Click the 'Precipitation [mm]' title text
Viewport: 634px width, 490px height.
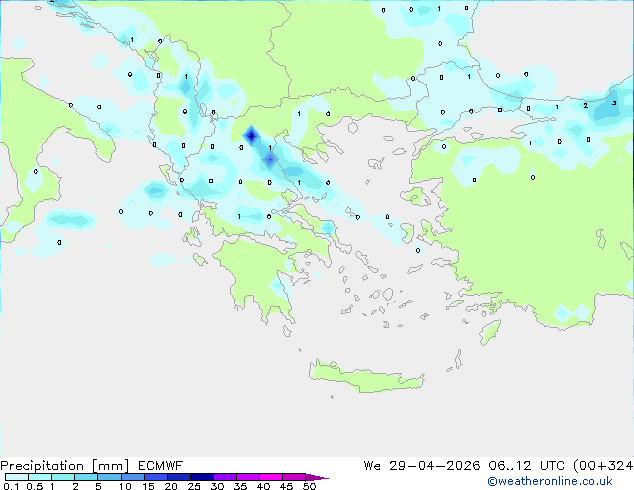pyautogui.click(x=65, y=466)
